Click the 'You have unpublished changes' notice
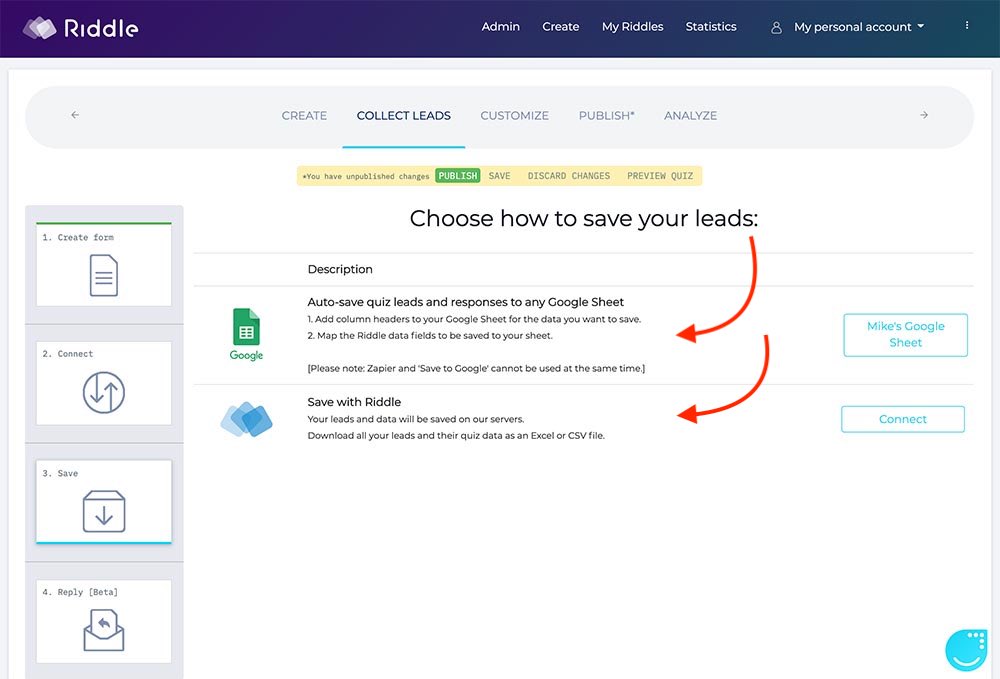 (366, 177)
